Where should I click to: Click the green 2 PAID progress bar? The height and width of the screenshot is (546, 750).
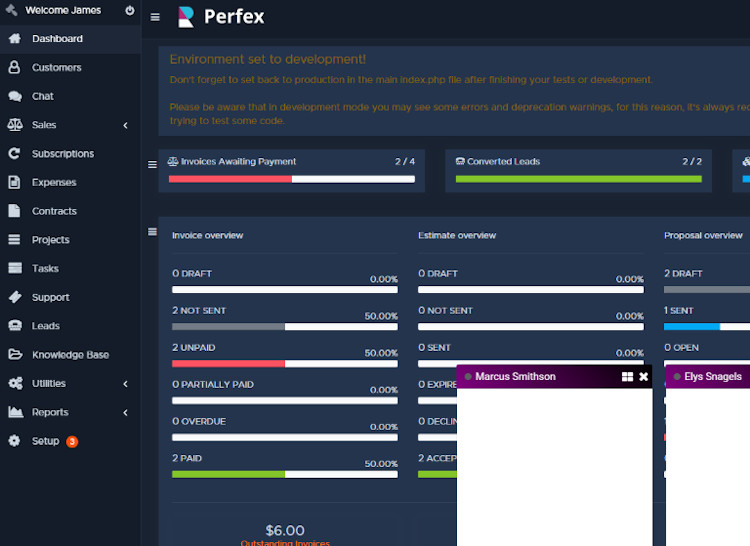(228, 474)
